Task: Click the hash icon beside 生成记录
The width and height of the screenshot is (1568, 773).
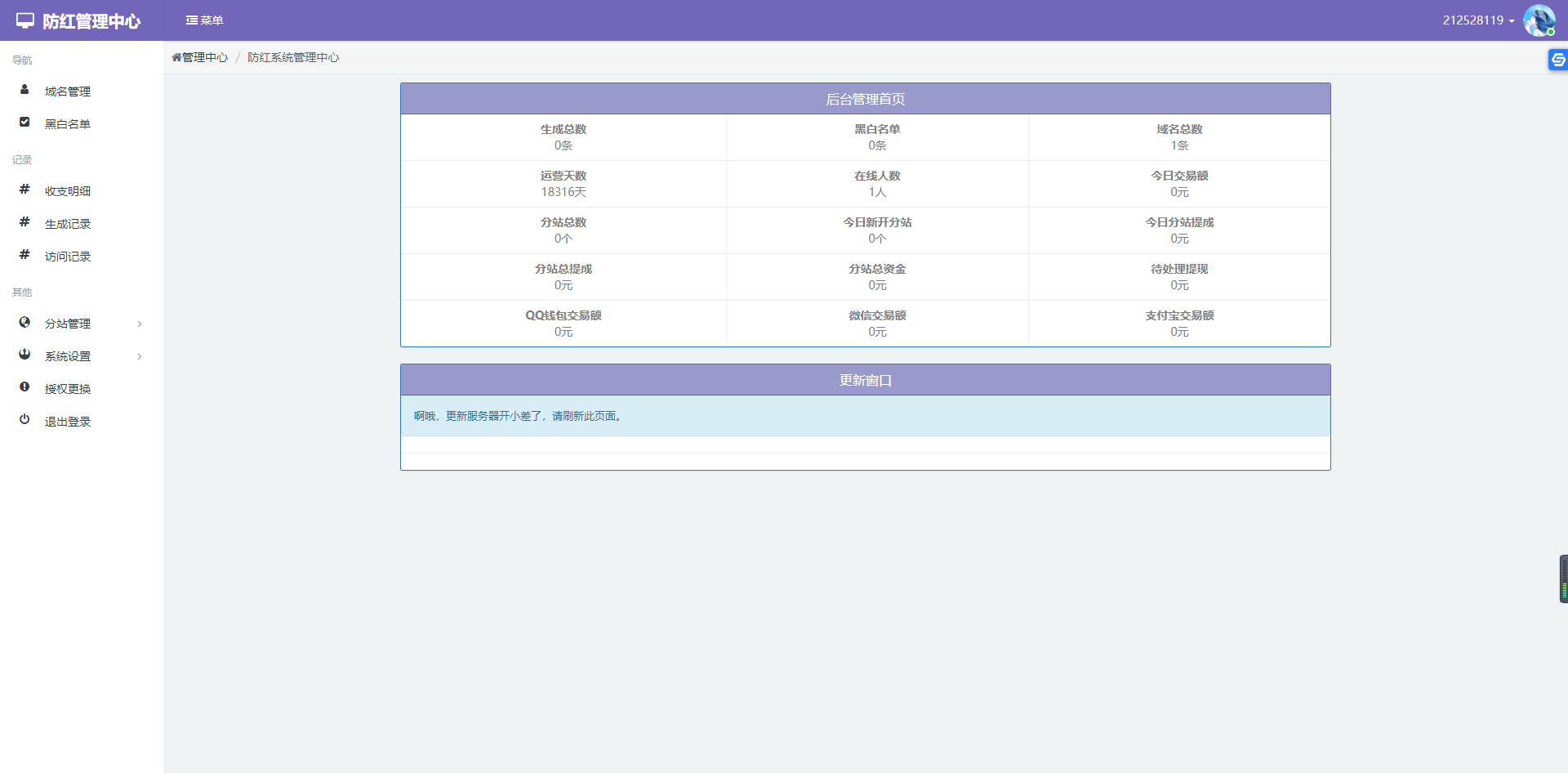Action: [x=24, y=222]
